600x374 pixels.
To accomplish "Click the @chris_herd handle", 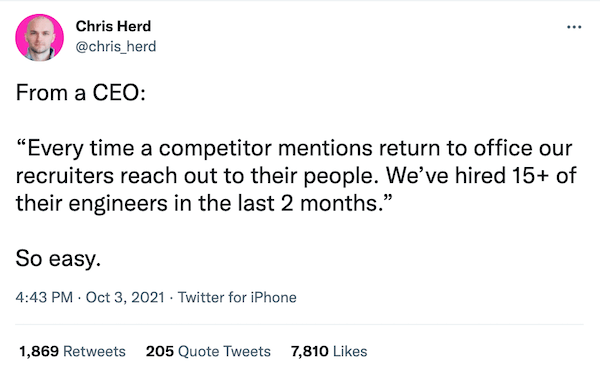I will coord(116,46).
